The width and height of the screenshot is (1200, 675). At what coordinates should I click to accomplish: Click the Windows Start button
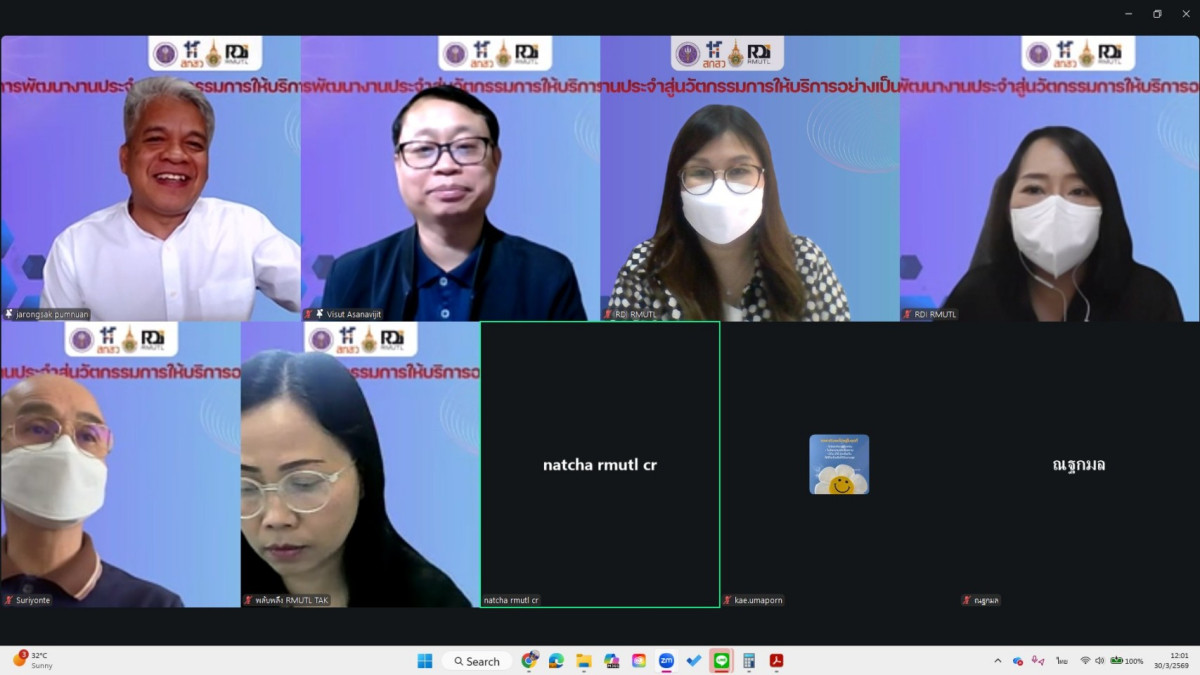pos(425,661)
